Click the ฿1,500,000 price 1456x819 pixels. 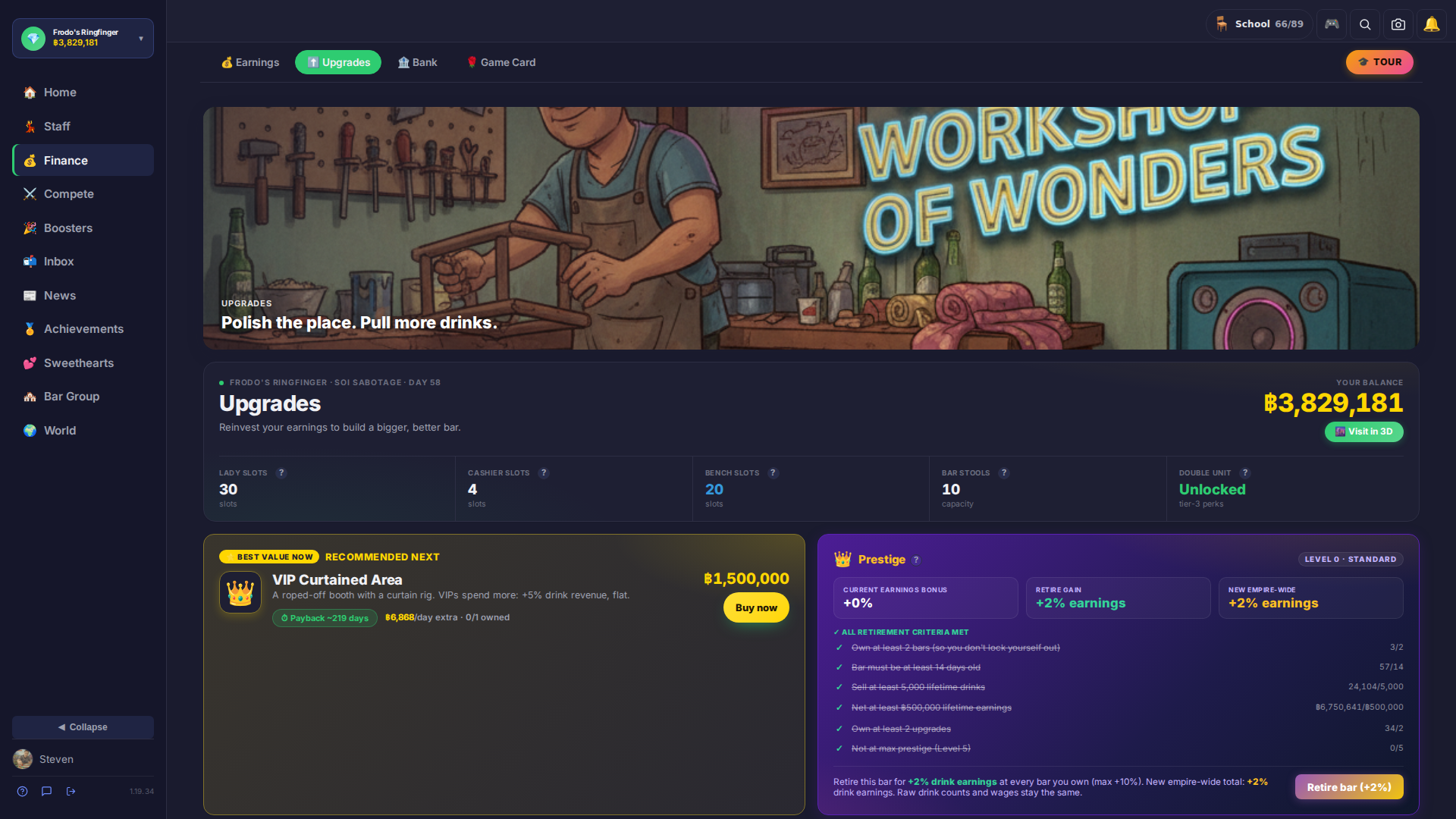[x=746, y=579]
